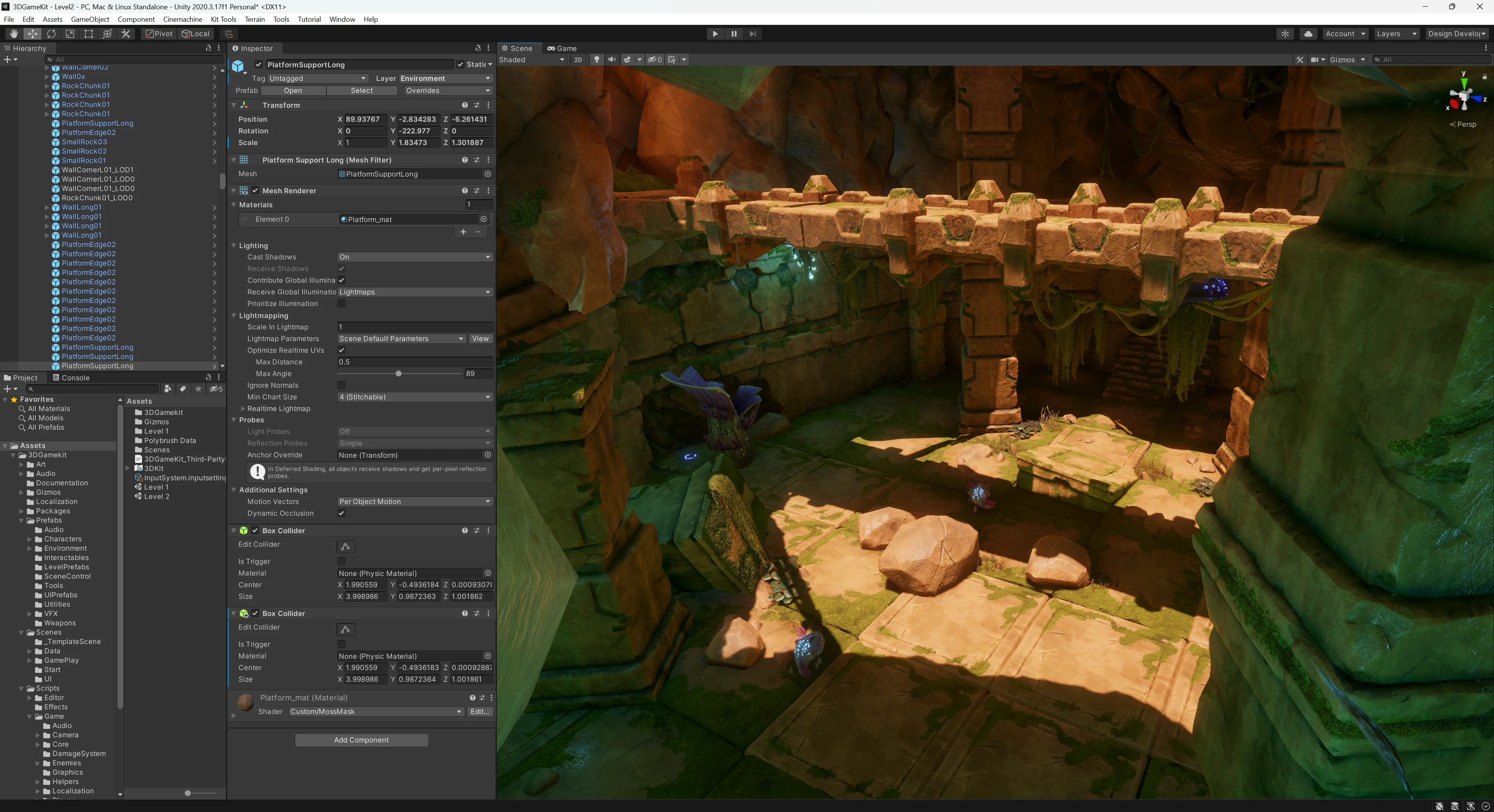Click Edit Collider icon of first Box Collider
This screenshot has width=1494, height=812.
(x=345, y=546)
